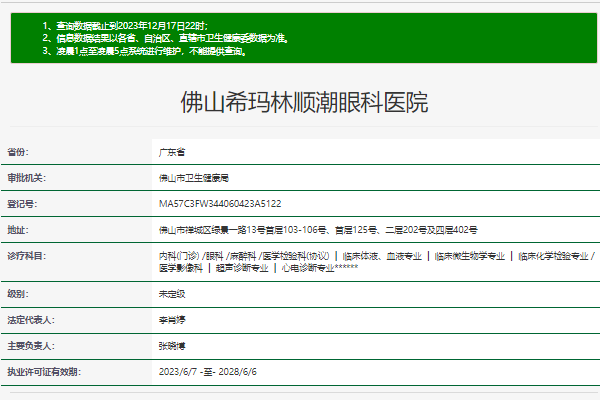Click the notice line about 凌晨1点至凌晨5点 maintenance

pyautogui.click(x=144, y=51)
